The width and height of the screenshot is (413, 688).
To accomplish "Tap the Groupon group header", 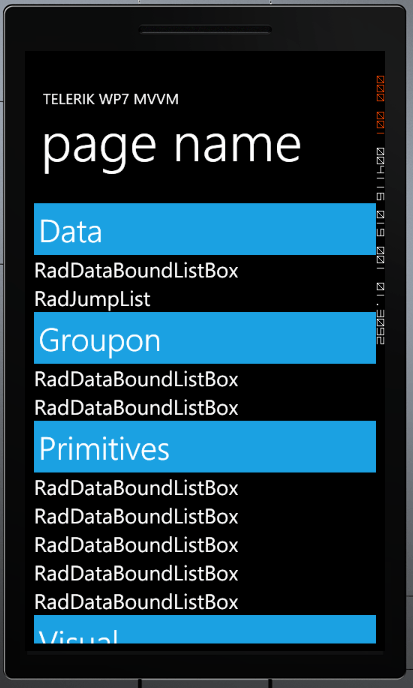I will 205,338.
